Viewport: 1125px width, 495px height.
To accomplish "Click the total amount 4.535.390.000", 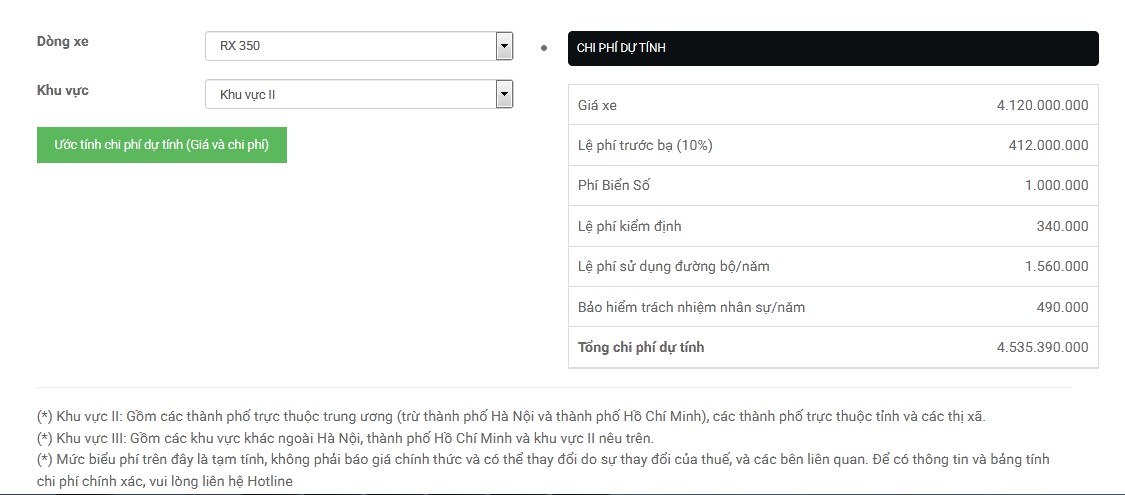I will click(1042, 347).
